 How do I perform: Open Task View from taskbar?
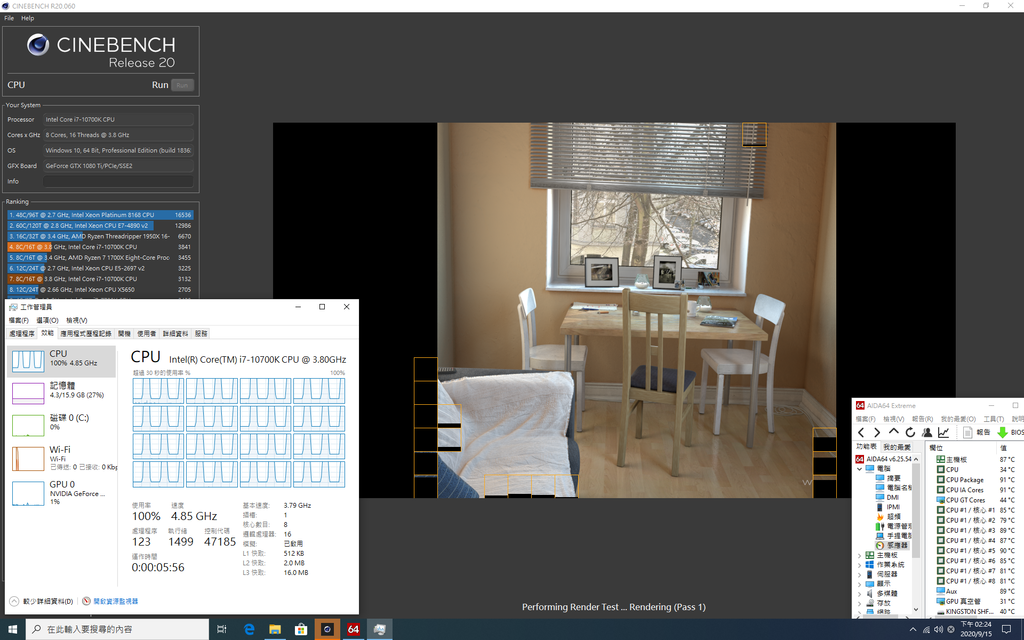[x=222, y=630]
